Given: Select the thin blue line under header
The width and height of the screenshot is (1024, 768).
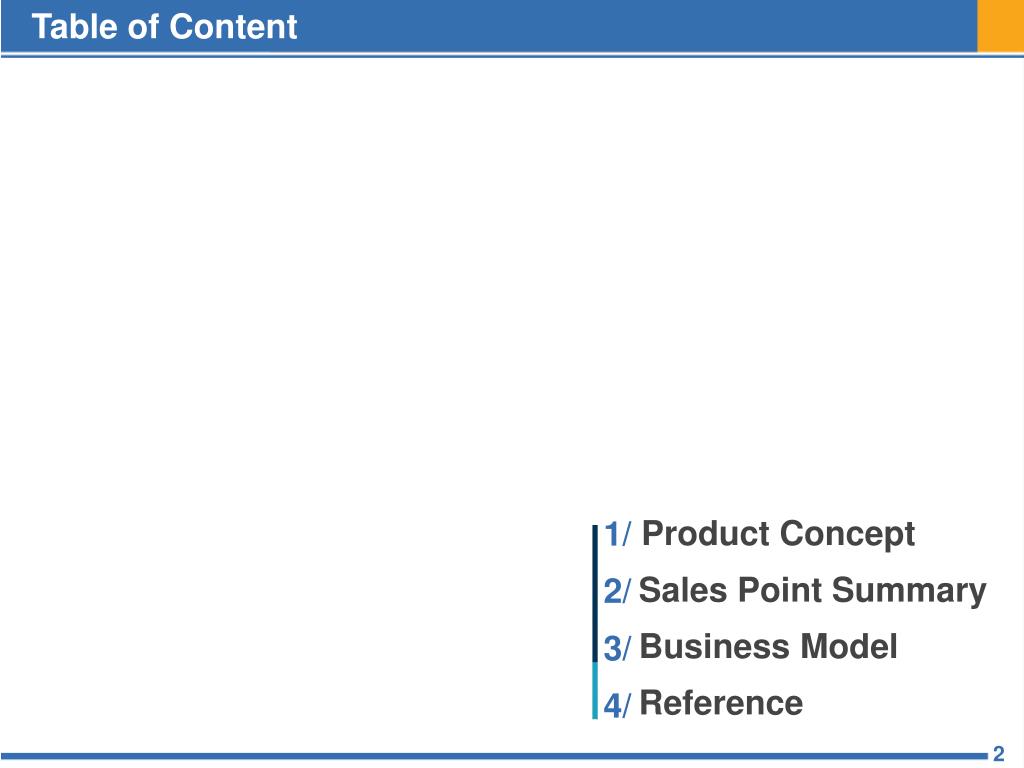Looking at the screenshot, I should point(512,56).
